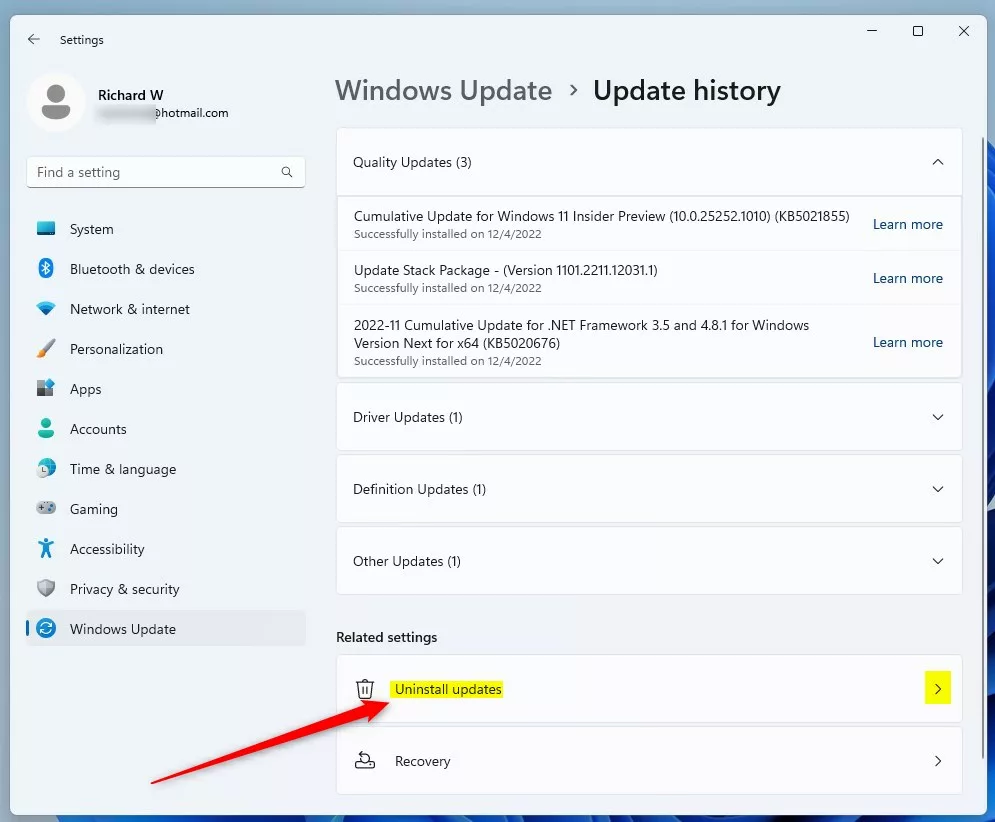Expand the Driver Updates section

point(937,417)
